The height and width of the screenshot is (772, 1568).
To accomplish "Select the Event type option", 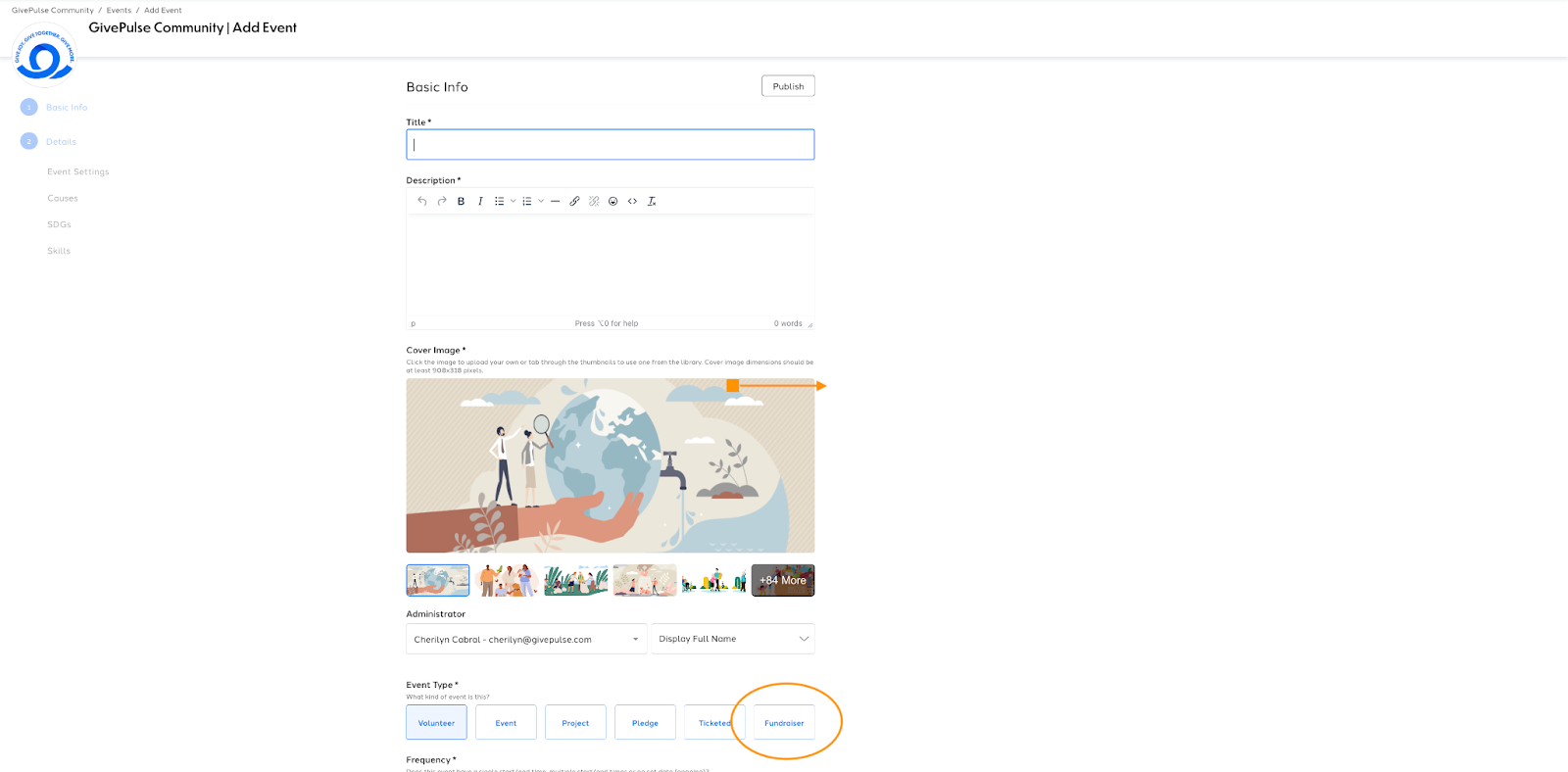I will (506, 723).
